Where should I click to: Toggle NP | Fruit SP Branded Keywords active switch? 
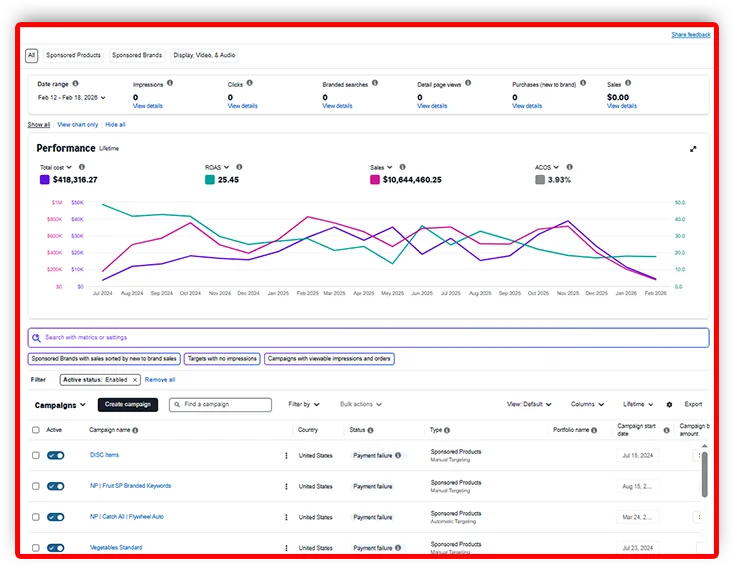[x=56, y=486]
